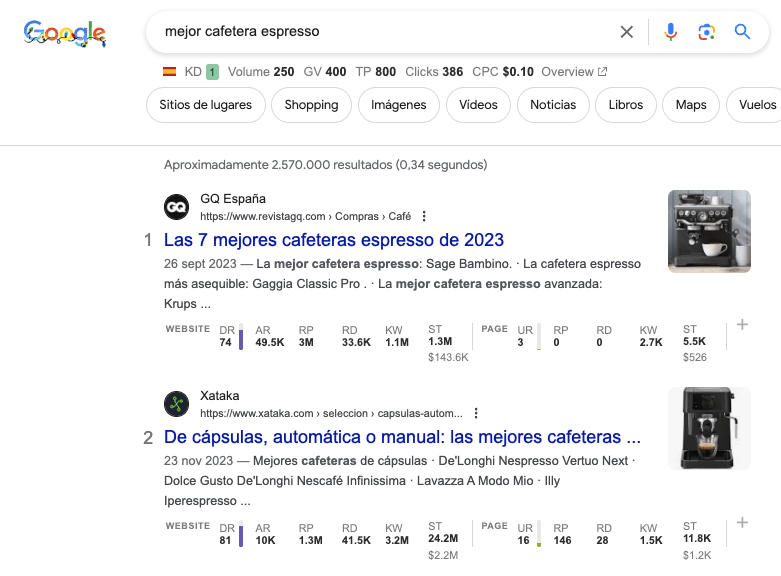The width and height of the screenshot is (781, 576).
Task: Click the Xataka page UR 16 value
Action: (523, 540)
